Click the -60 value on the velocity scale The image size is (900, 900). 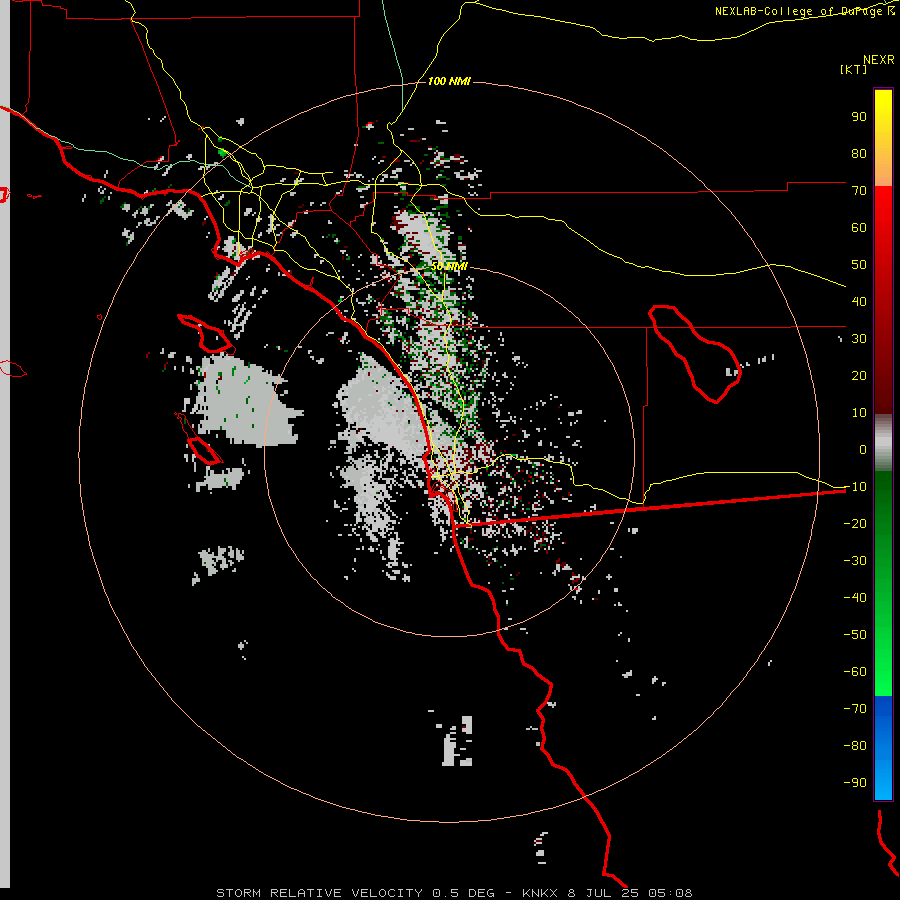[x=855, y=672]
